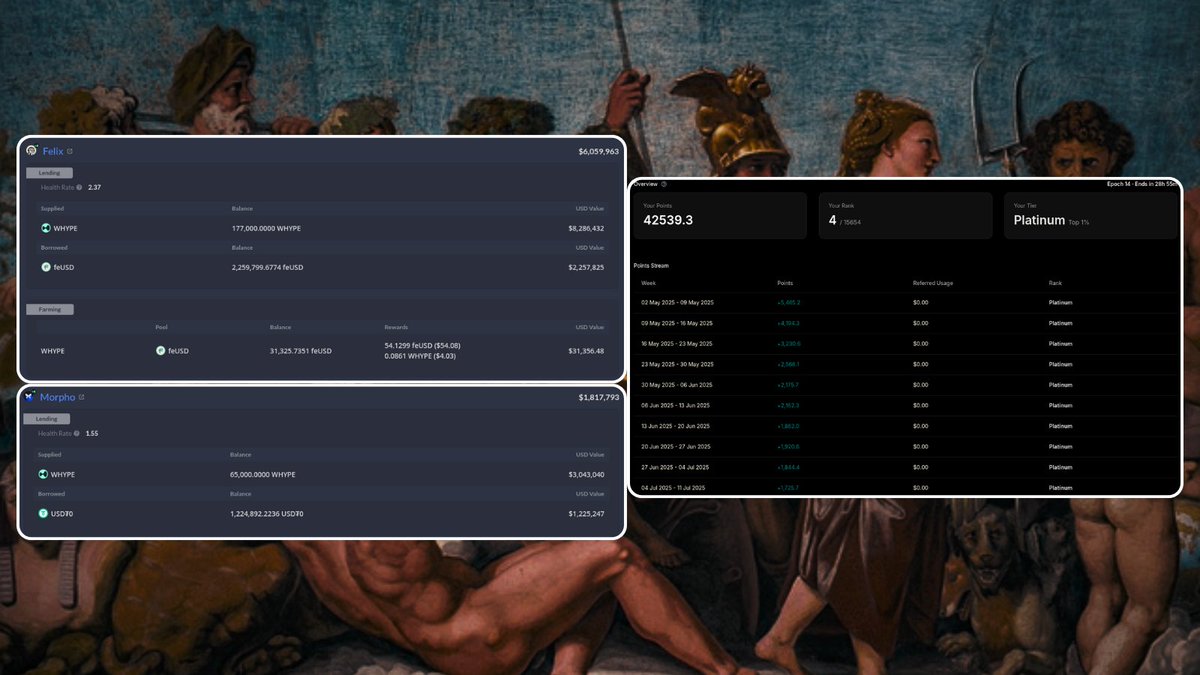Select the Lending tag in Felix panel
The image size is (1200, 675).
pos(49,173)
